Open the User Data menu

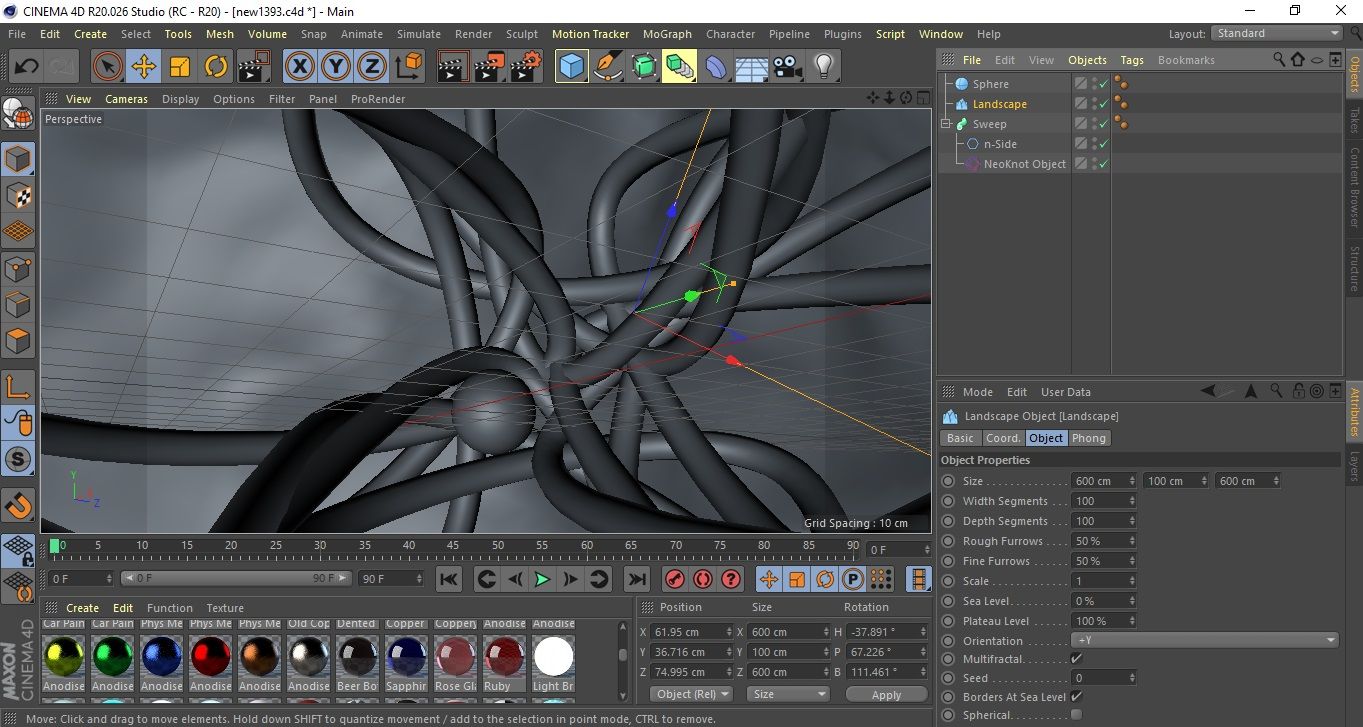(x=1066, y=392)
